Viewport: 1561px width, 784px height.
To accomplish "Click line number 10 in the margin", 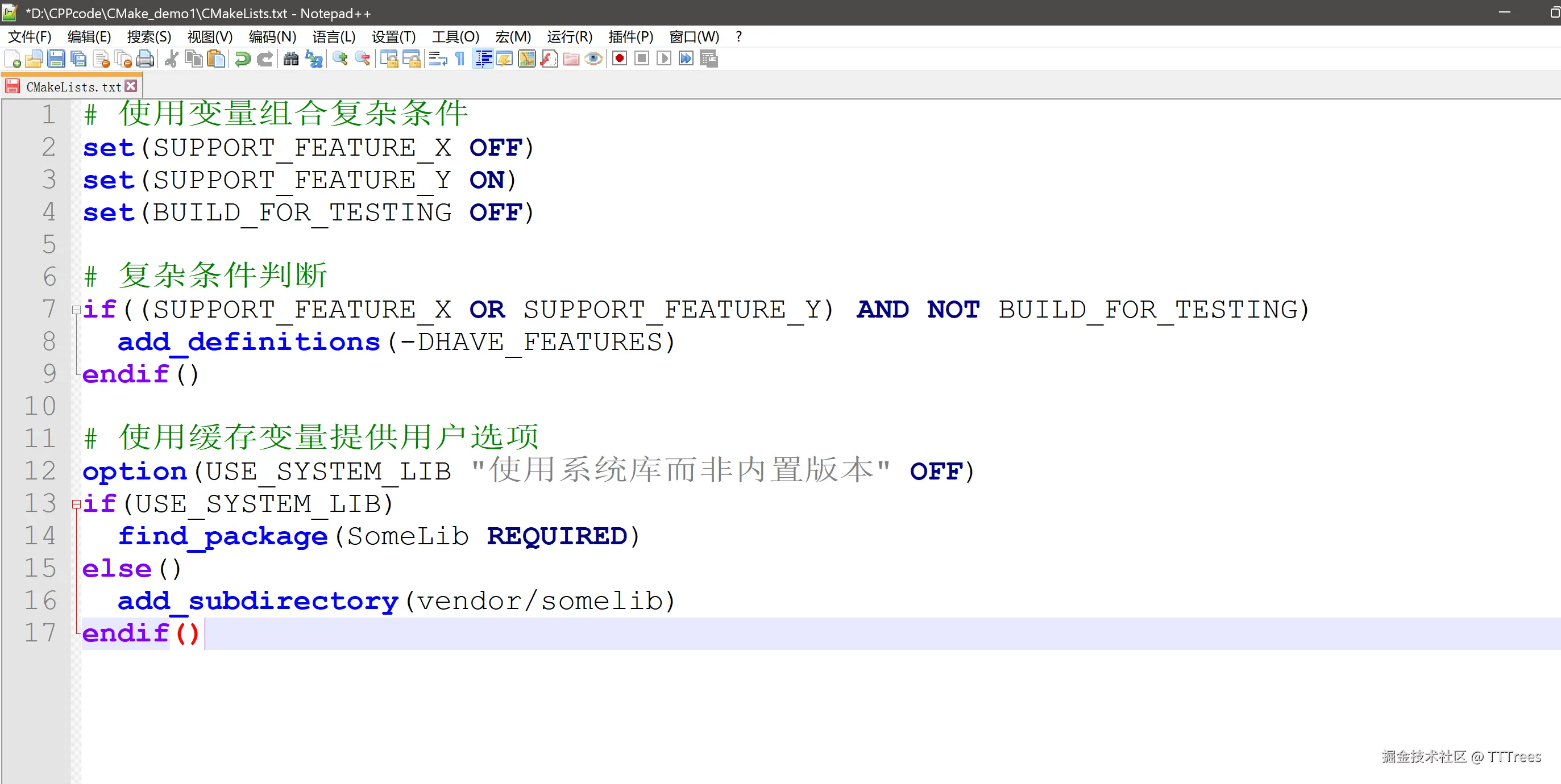I will [x=40, y=406].
